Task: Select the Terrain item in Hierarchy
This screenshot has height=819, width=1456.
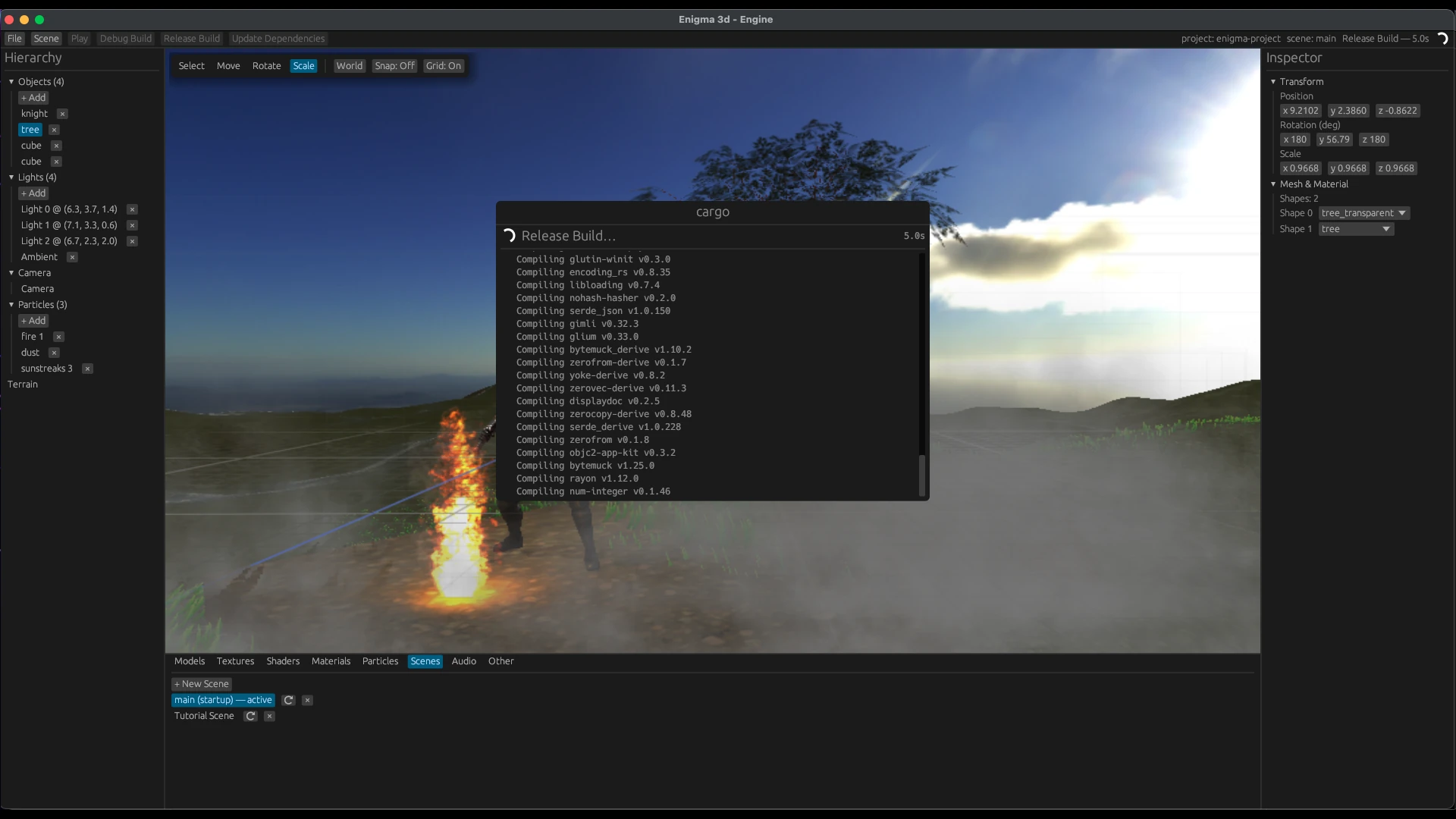Action: click(x=23, y=384)
